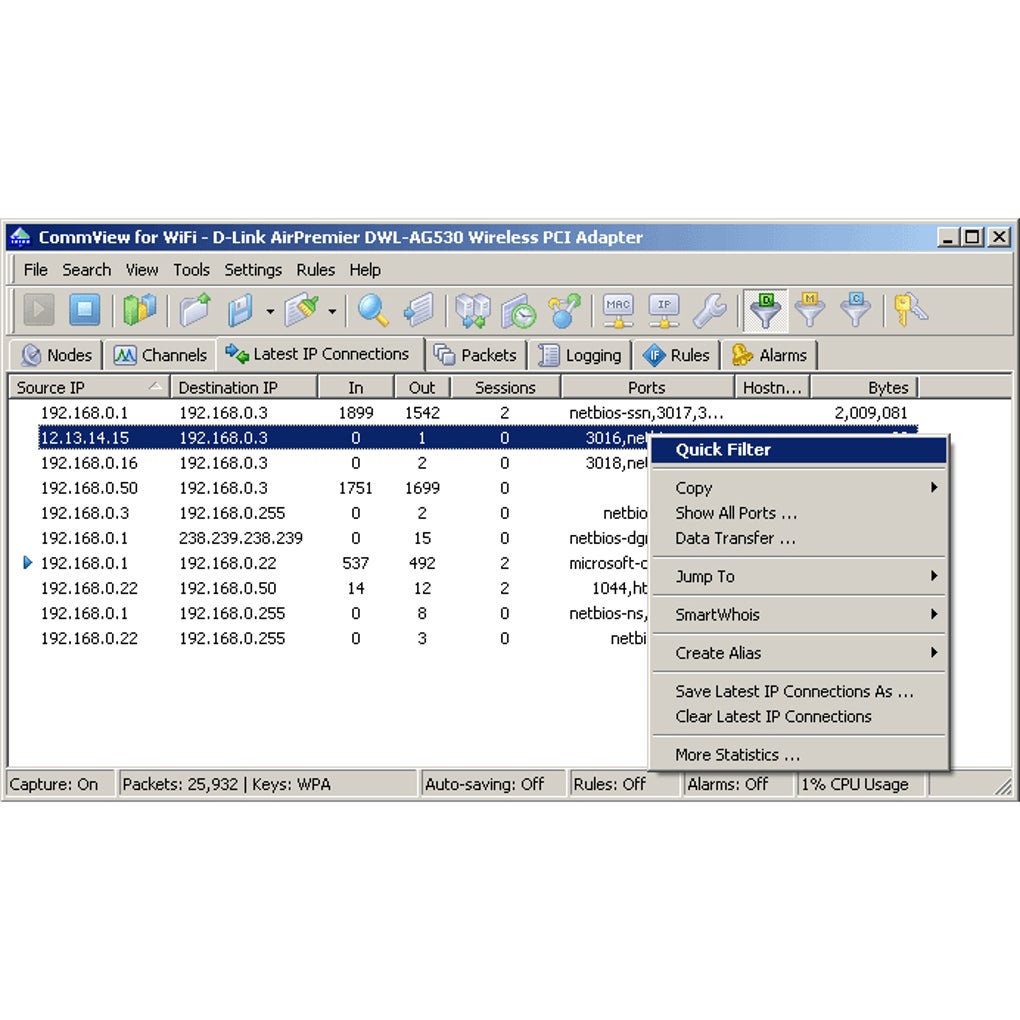Viewport: 1020px width, 1020px height.
Task: Open the reconstruct session books icon
Action: [473, 310]
